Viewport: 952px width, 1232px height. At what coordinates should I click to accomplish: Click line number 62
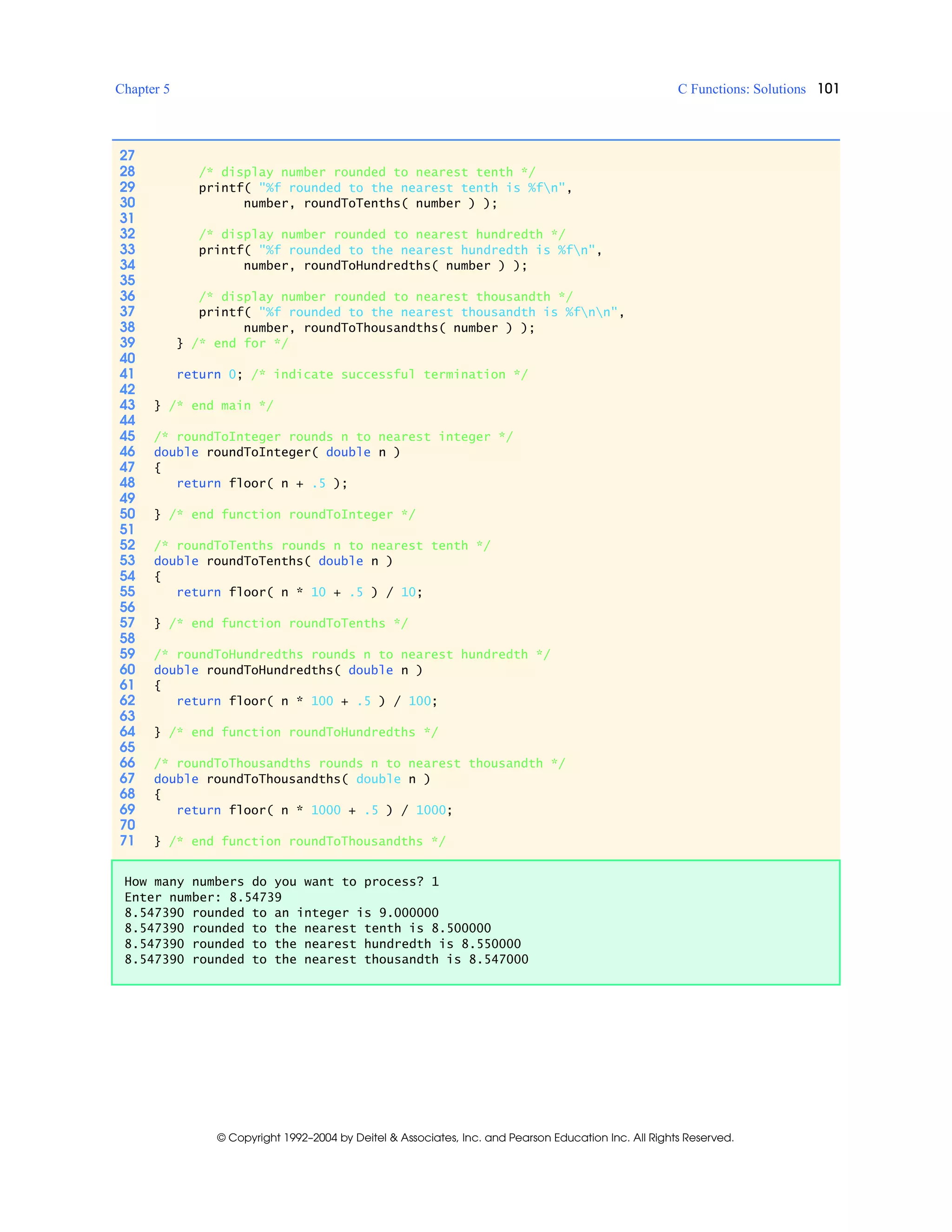coord(127,701)
